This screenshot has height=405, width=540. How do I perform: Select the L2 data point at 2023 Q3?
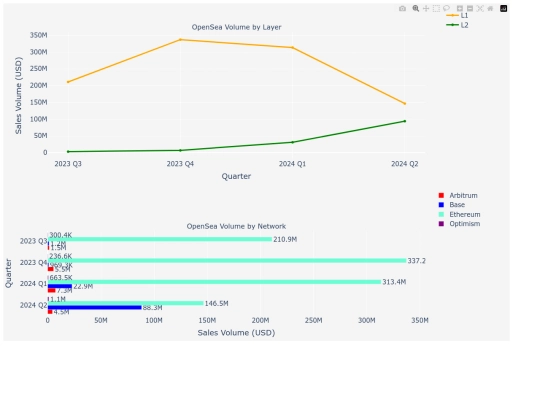pyautogui.click(x=68, y=152)
